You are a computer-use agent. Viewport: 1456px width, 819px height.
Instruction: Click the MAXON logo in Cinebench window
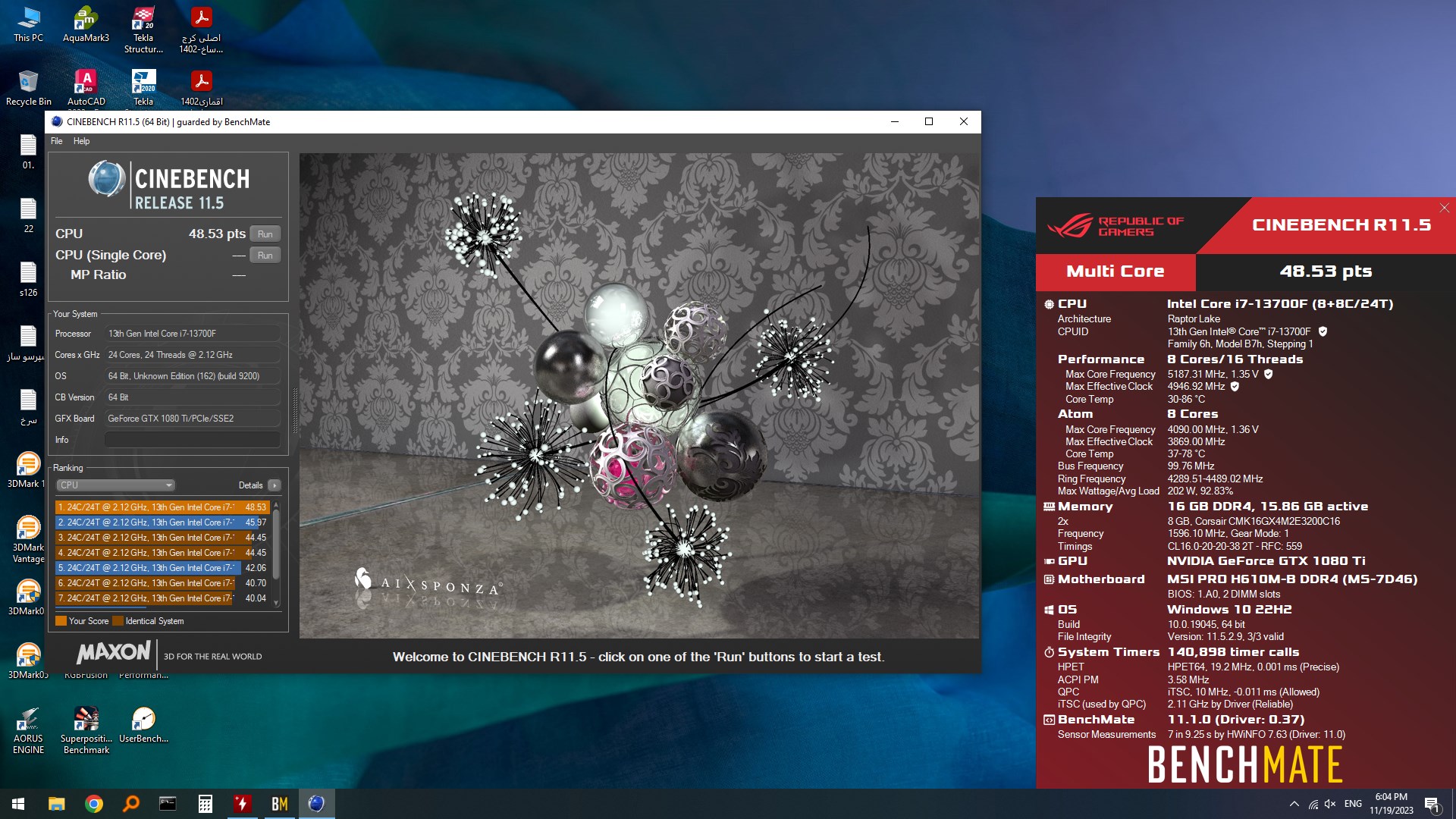click(114, 652)
